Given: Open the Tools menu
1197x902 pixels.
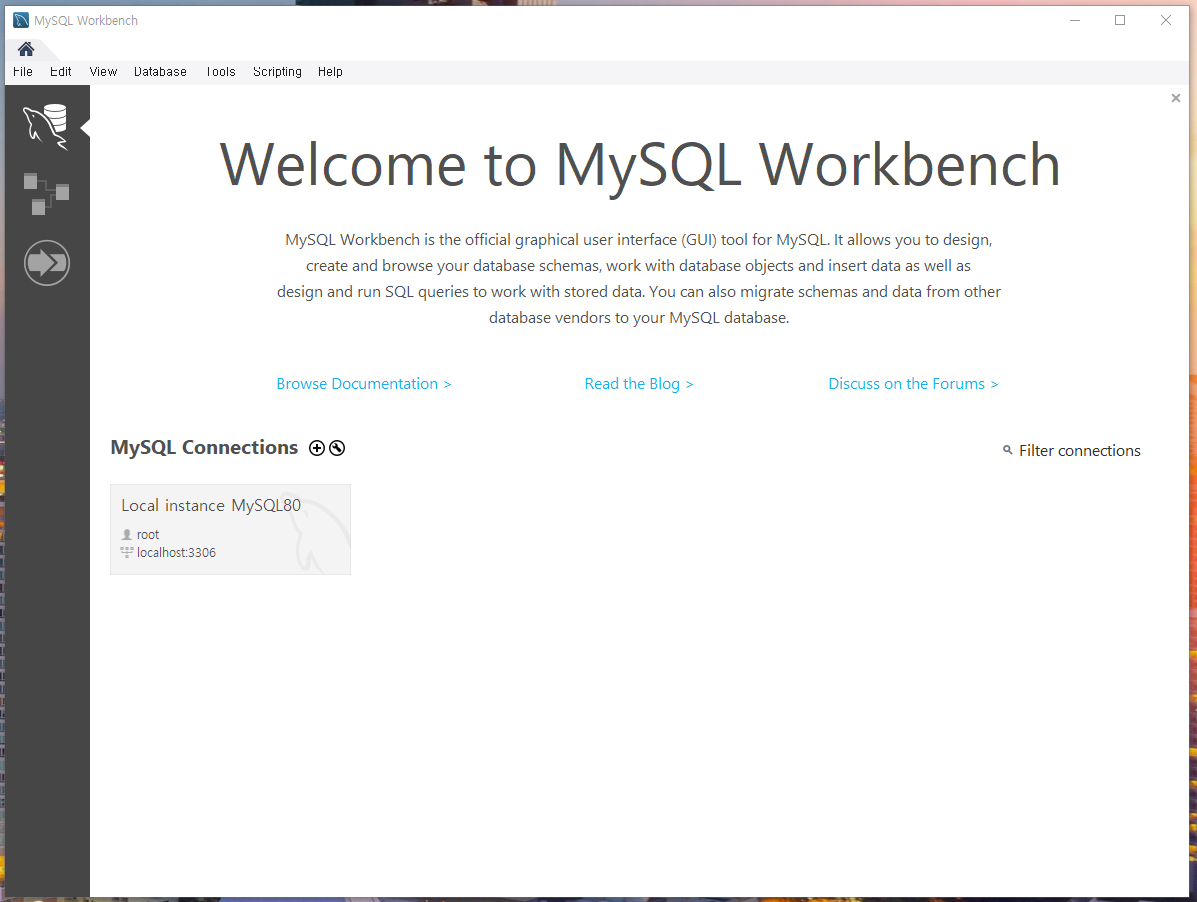Looking at the screenshot, I should 221,72.
